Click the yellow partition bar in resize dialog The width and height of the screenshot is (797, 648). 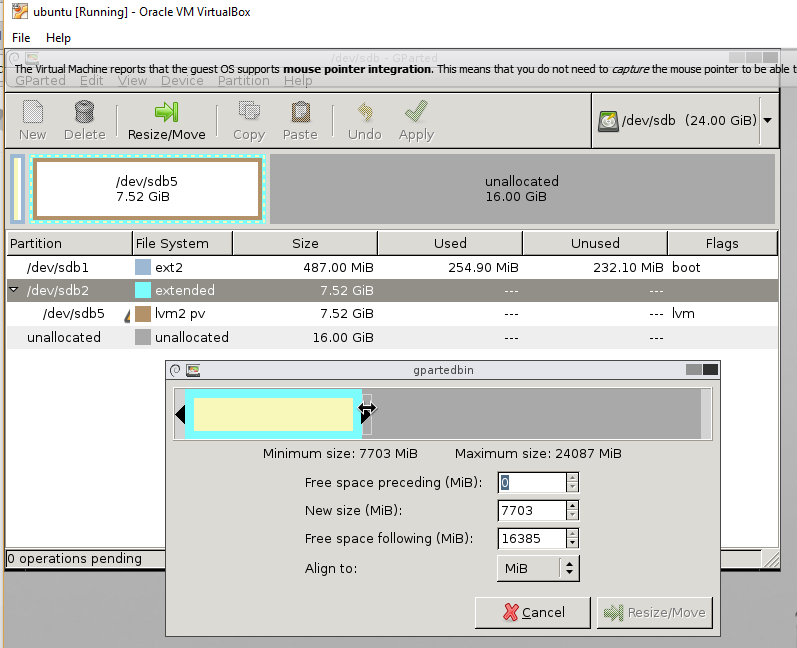(273, 414)
